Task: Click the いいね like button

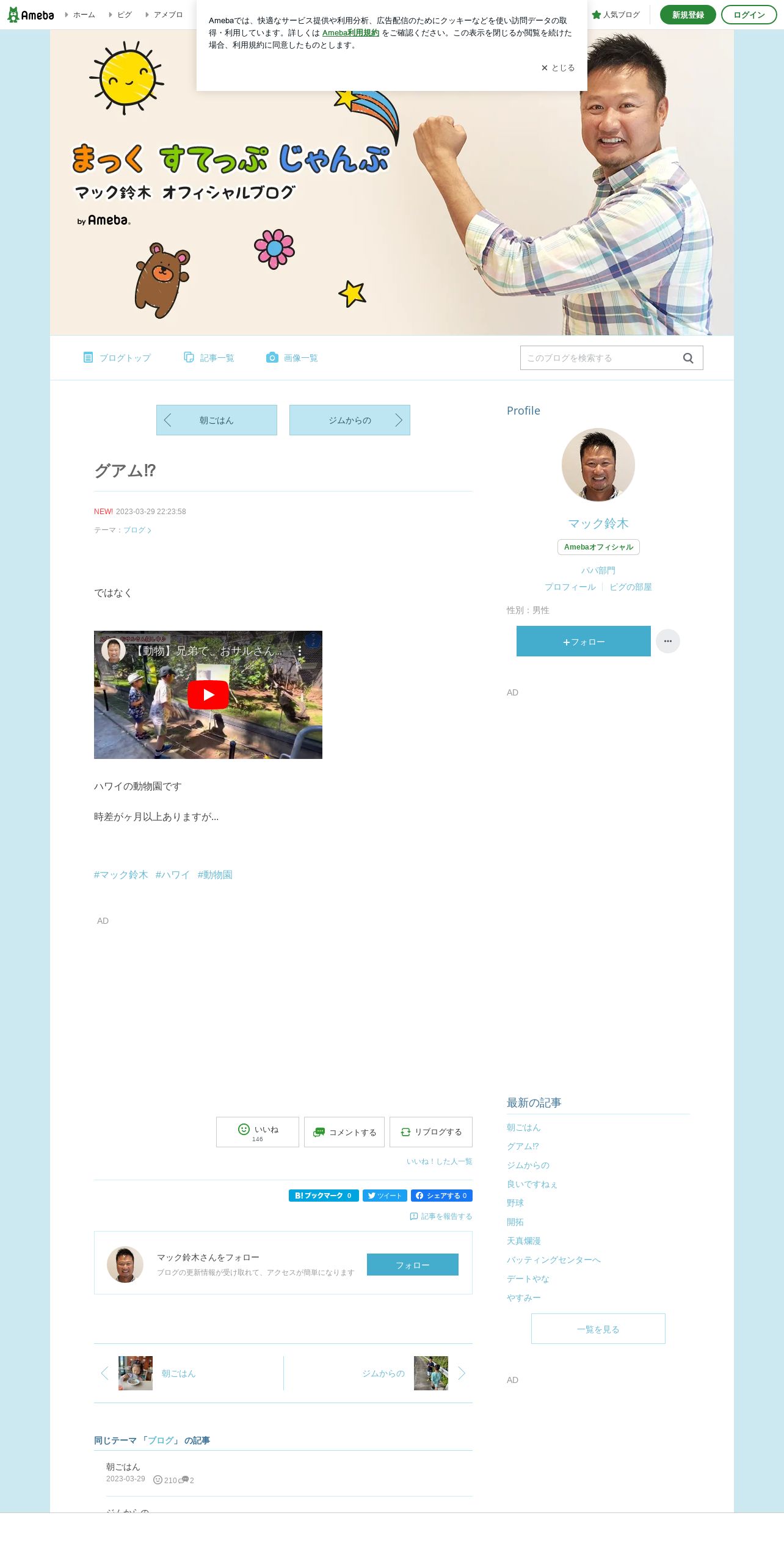Action: tap(258, 1132)
